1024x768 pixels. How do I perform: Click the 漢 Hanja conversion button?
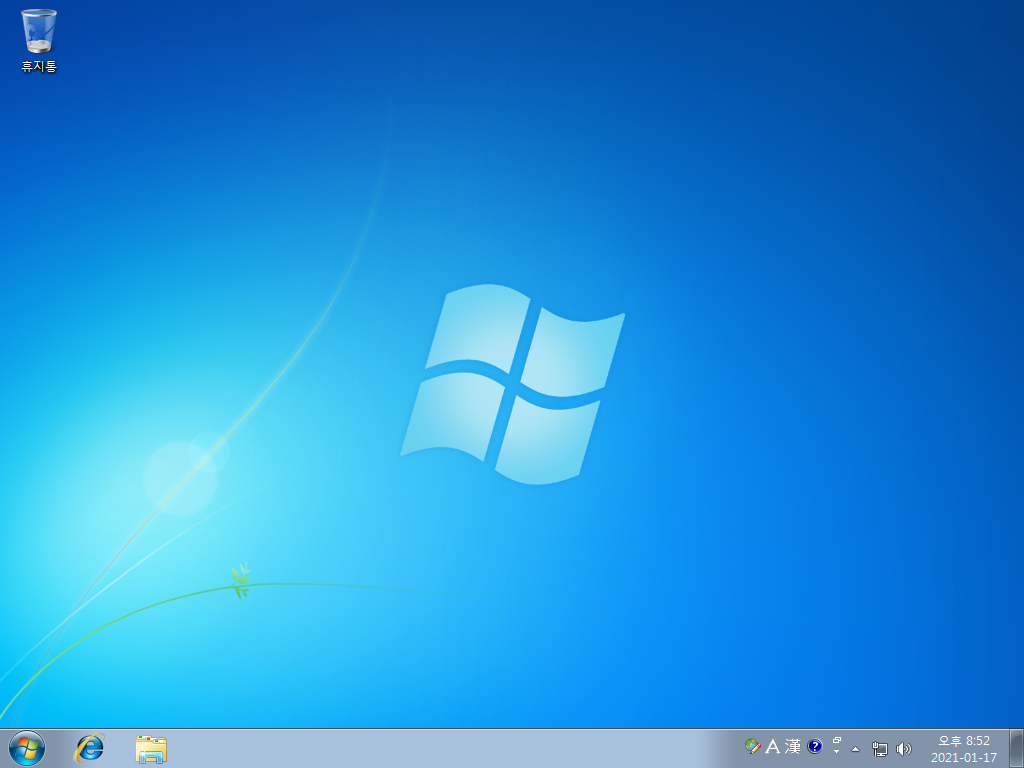tap(793, 746)
